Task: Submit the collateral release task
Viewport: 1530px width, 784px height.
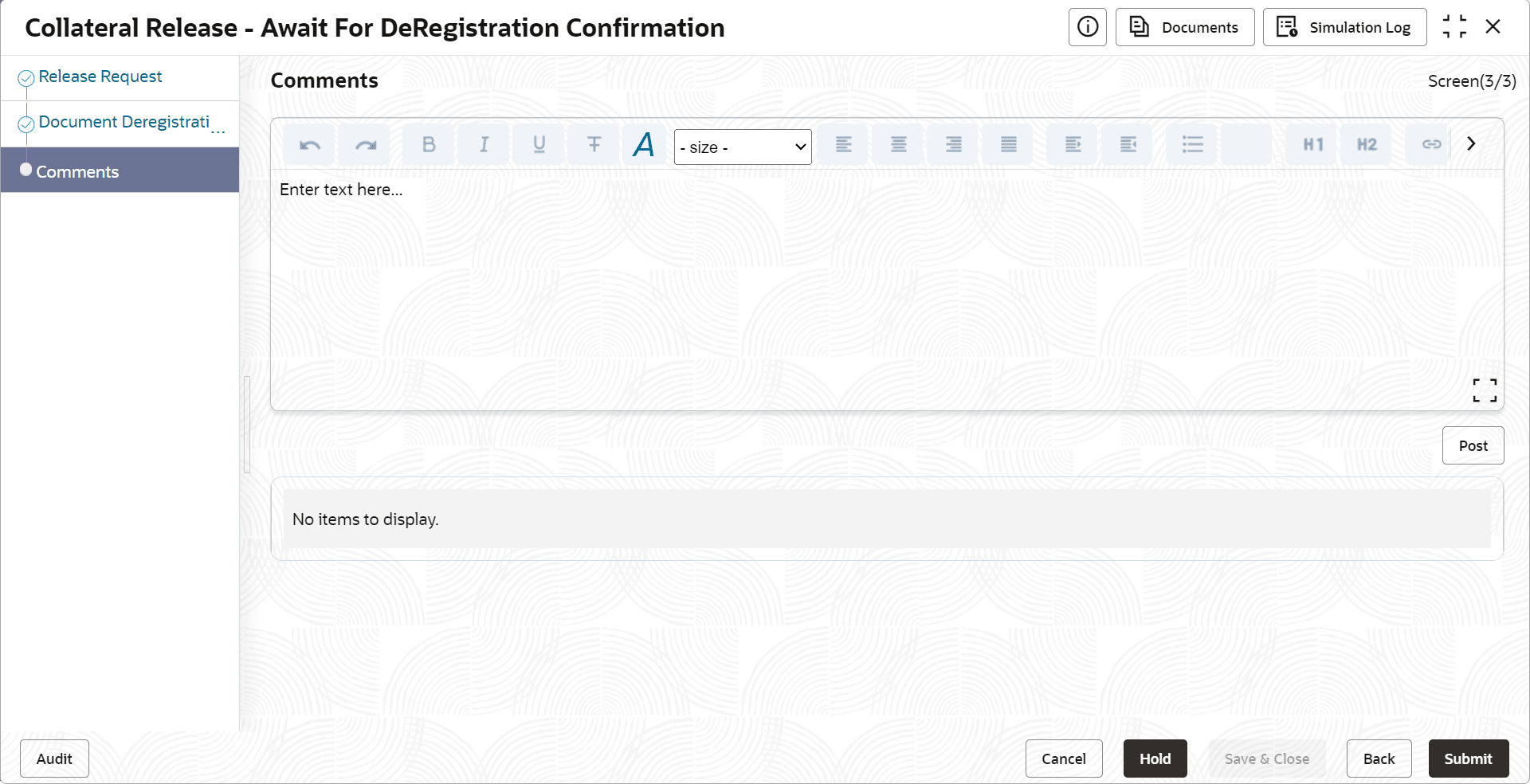Action: pyautogui.click(x=1468, y=759)
